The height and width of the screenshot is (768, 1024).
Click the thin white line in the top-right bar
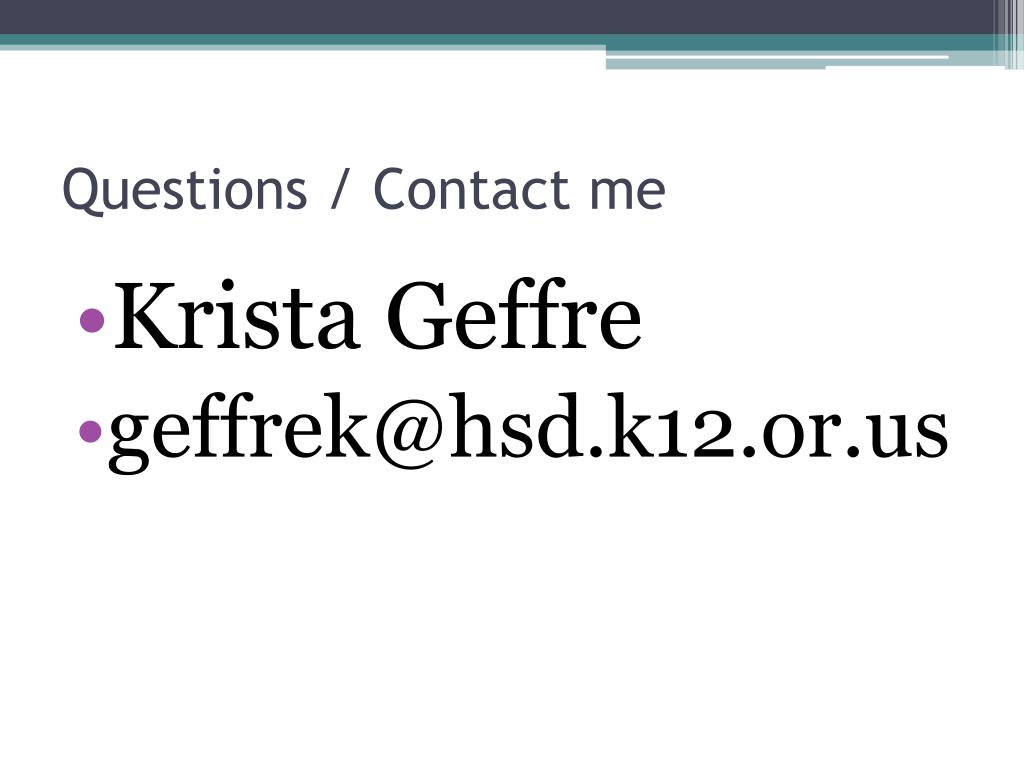click(x=777, y=57)
